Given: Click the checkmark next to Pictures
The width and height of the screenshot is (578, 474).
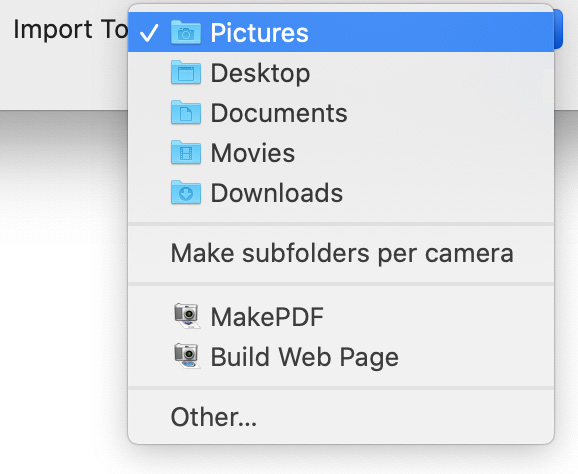Looking at the screenshot, I should [149, 32].
